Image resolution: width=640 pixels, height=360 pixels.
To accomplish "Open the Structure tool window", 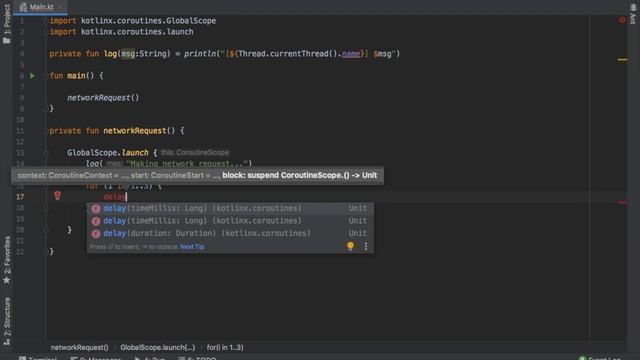I will [7, 322].
